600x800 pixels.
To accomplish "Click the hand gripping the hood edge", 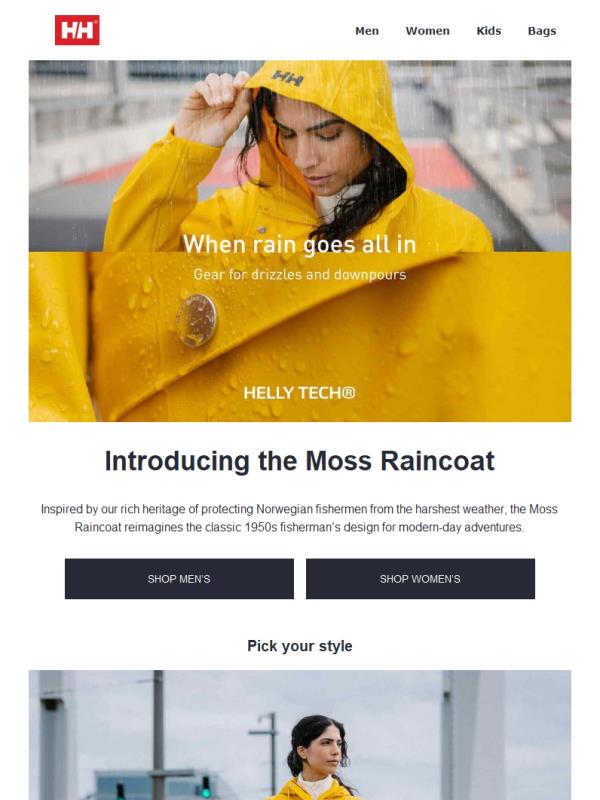I will point(212,107).
